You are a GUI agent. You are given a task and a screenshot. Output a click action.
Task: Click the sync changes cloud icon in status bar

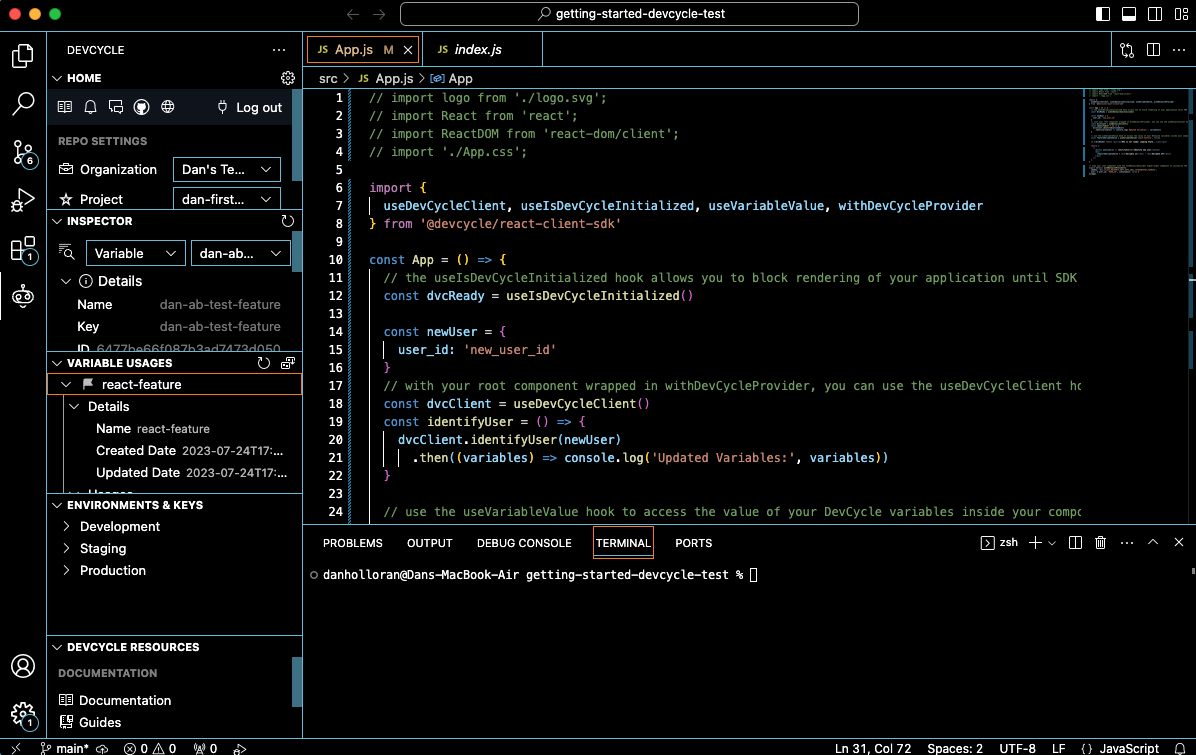click(x=102, y=748)
